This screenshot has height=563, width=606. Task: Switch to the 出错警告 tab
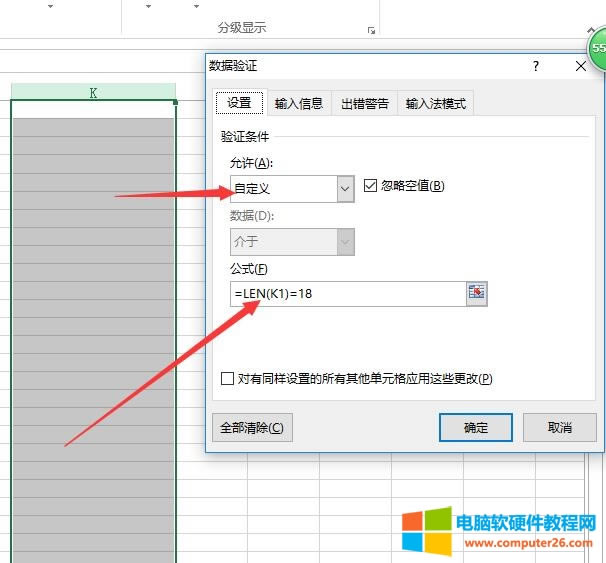(x=364, y=103)
